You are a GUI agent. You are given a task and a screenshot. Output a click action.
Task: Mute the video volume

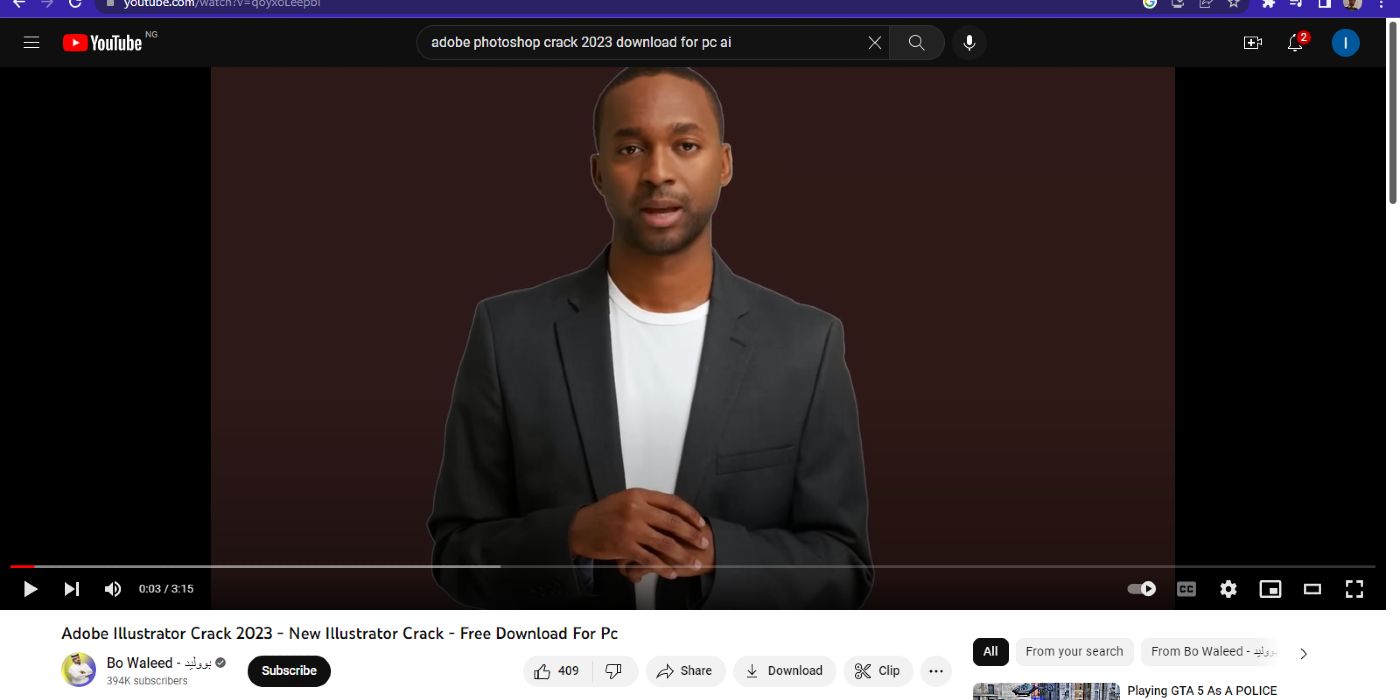tap(113, 589)
